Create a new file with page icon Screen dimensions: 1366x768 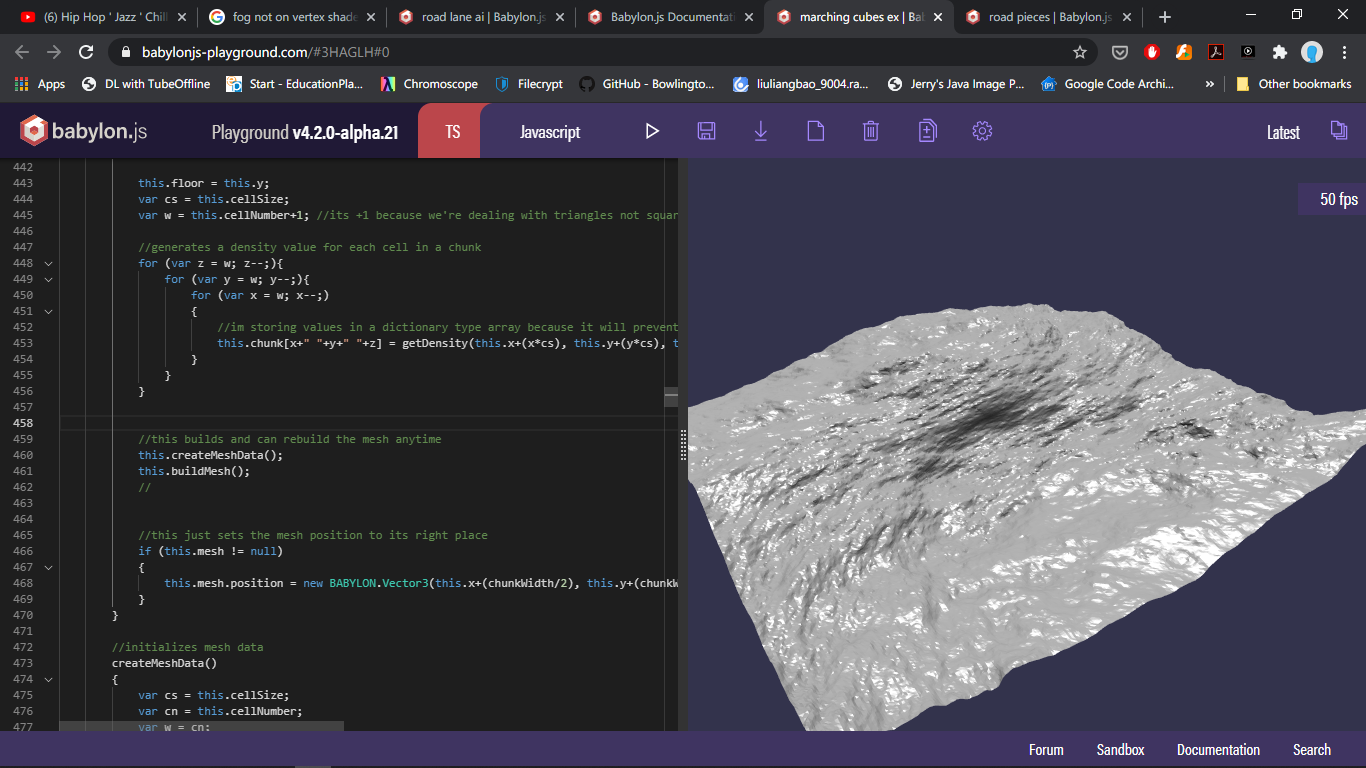pyautogui.click(x=815, y=131)
